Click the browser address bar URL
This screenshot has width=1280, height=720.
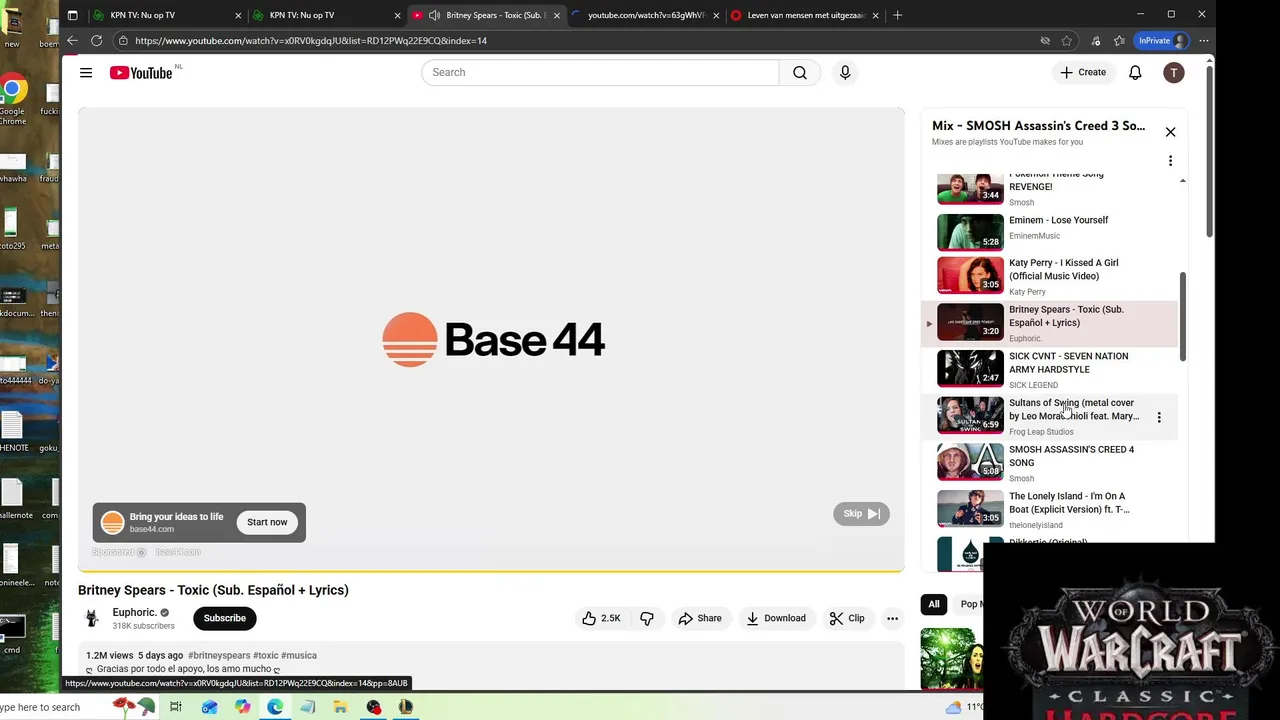point(311,41)
